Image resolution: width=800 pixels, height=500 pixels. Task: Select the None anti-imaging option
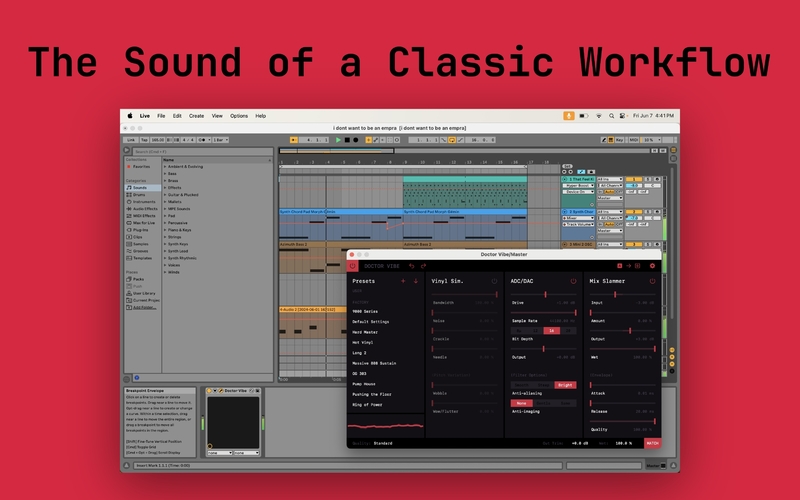coord(521,403)
